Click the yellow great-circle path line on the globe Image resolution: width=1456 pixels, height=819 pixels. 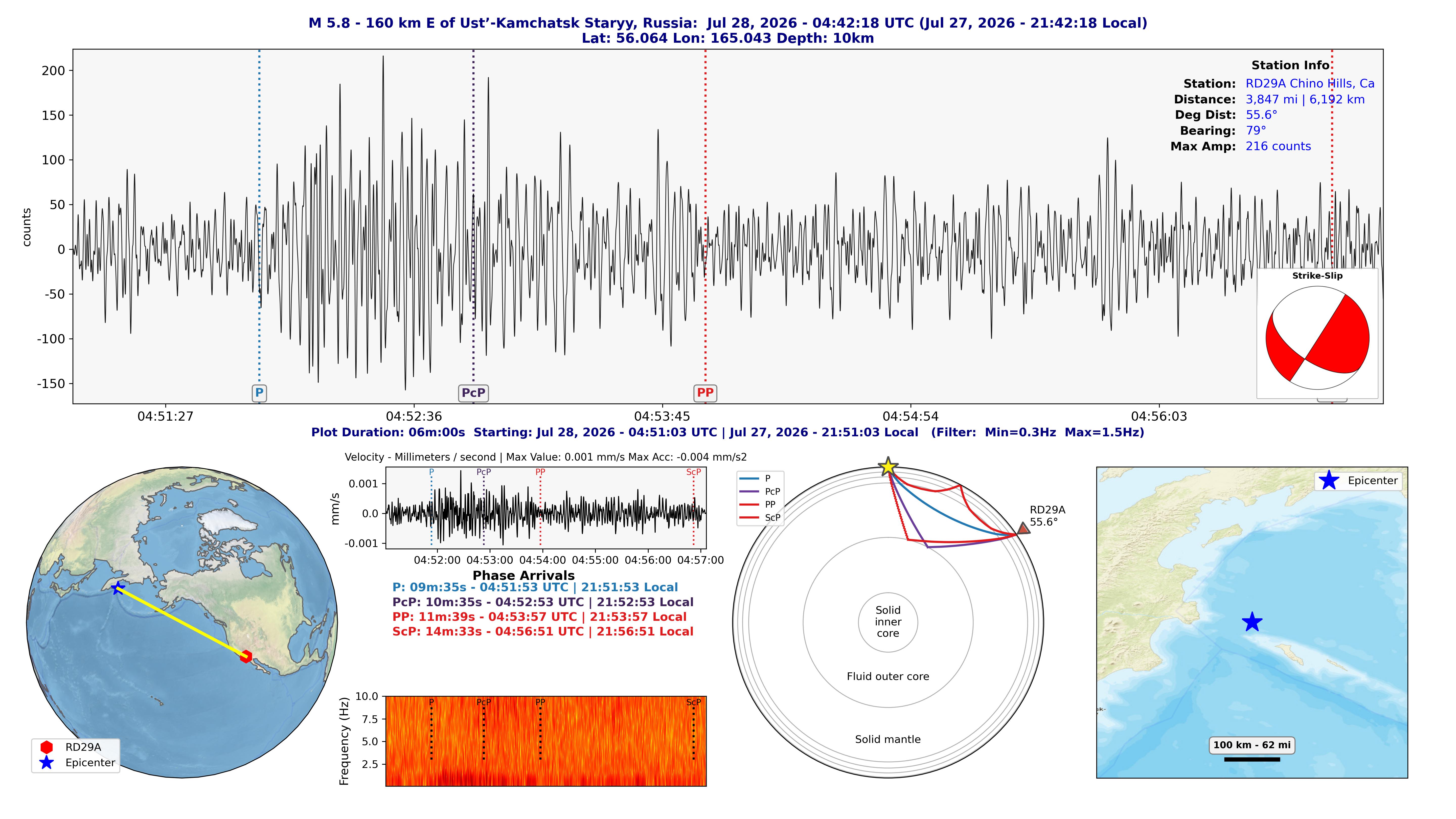coord(181,622)
